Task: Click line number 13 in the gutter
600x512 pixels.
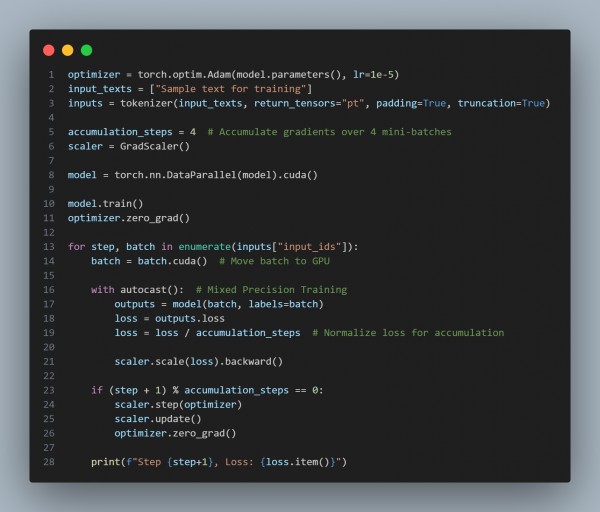Action: [49, 247]
